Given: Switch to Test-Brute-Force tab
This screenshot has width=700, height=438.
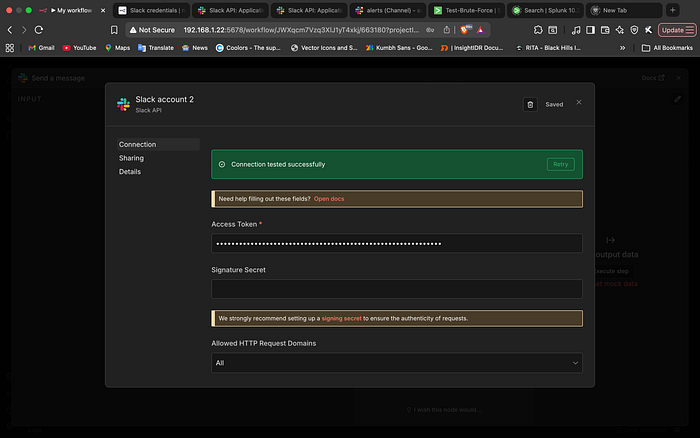Looking at the screenshot, I should click(x=467, y=10).
